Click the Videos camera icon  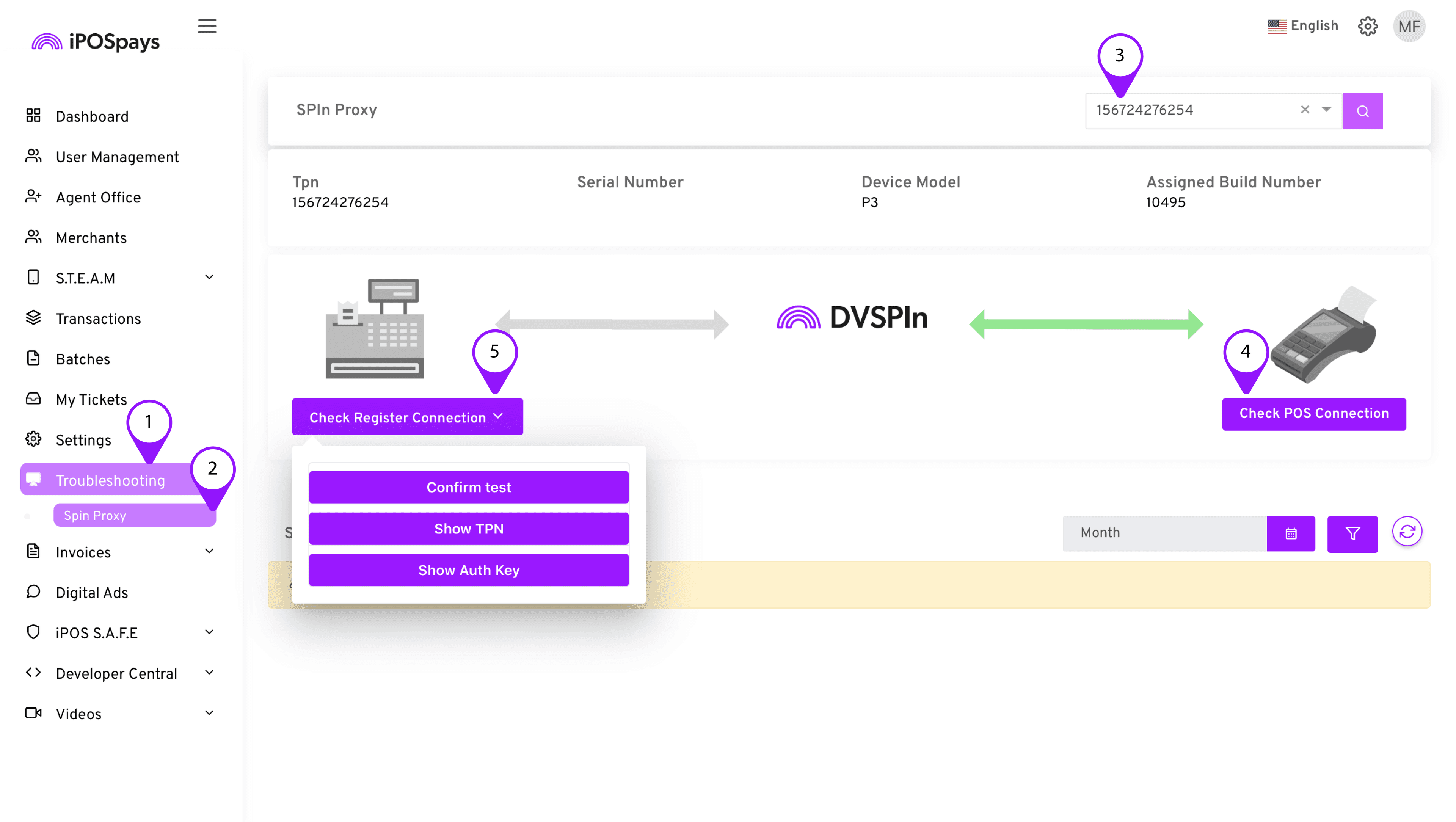point(33,713)
